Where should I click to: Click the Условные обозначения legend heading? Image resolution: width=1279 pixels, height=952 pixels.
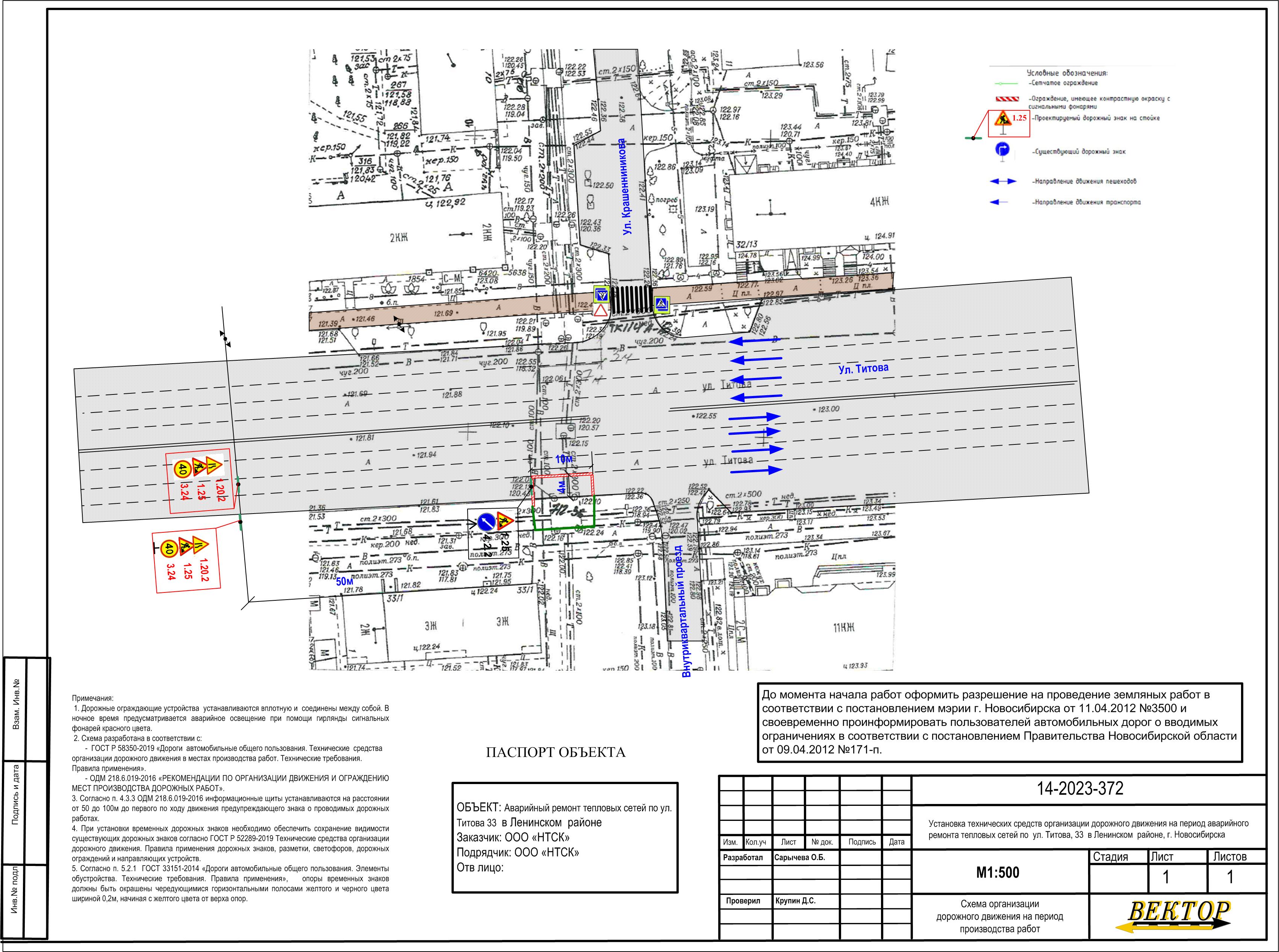coord(1067,73)
